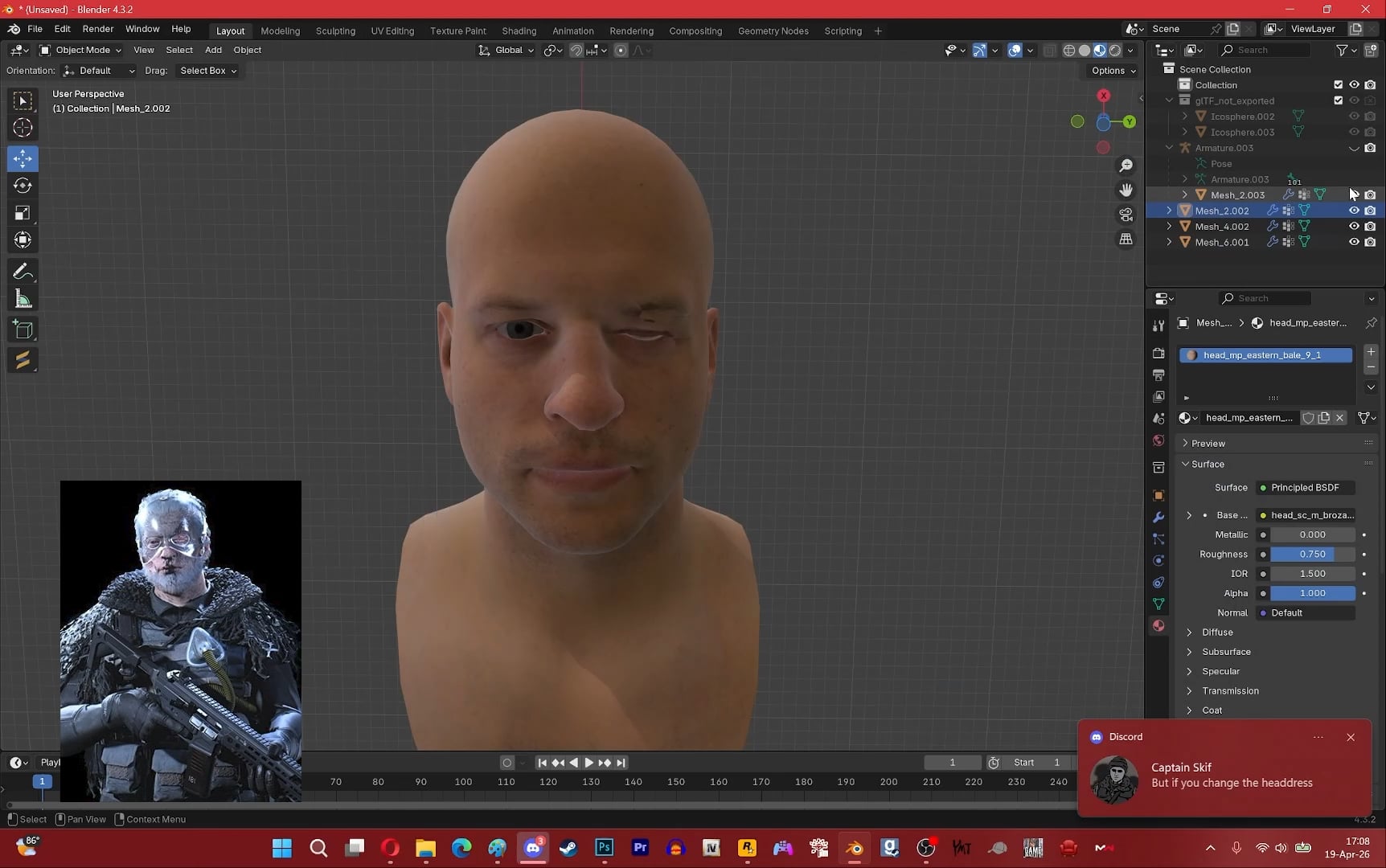Select the Rotate tool in the toolbar

[x=23, y=186]
